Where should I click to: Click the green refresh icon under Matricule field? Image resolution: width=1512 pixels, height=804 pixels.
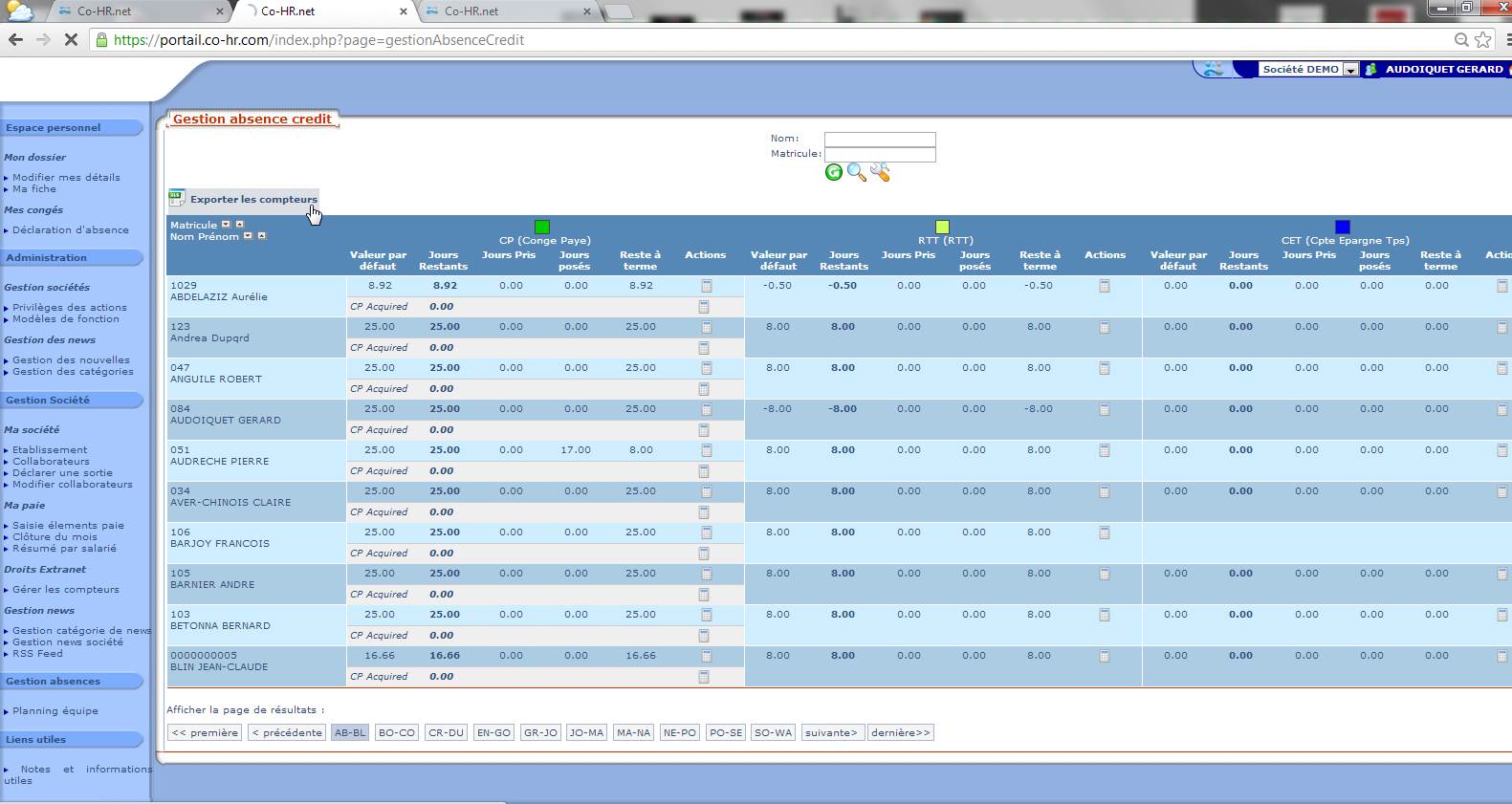point(834,173)
